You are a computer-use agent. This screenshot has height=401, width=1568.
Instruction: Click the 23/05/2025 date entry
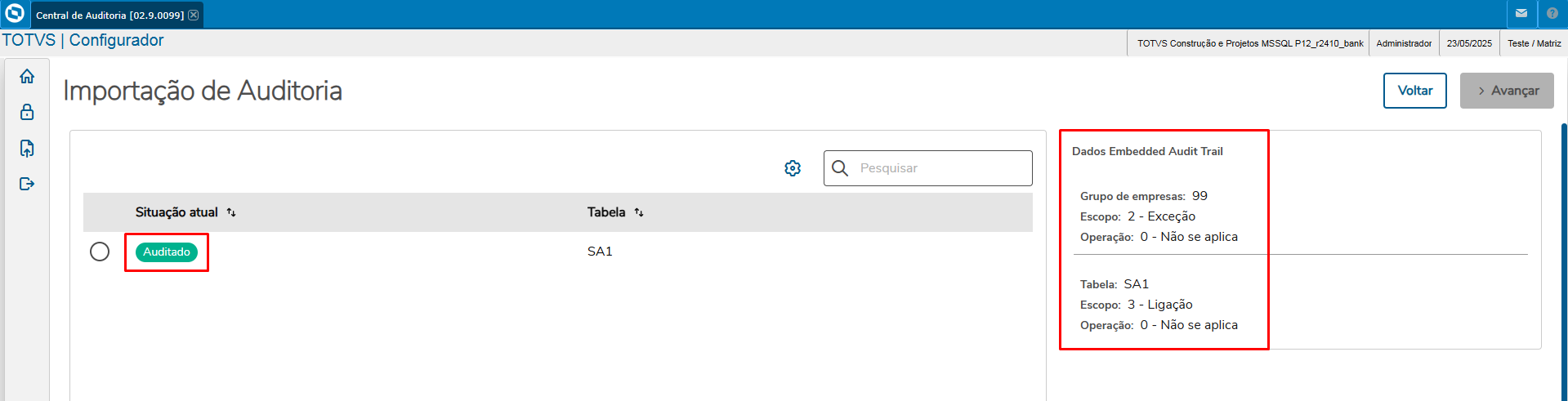click(1469, 43)
